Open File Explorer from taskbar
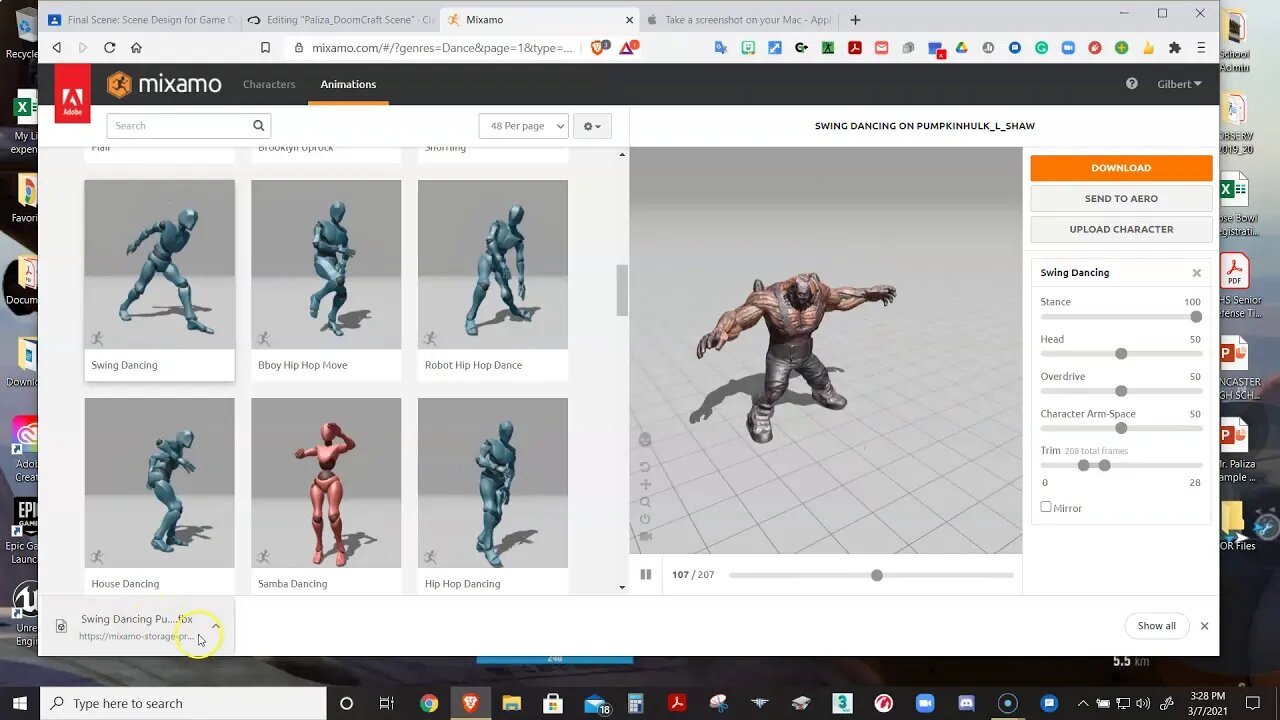 point(511,703)
